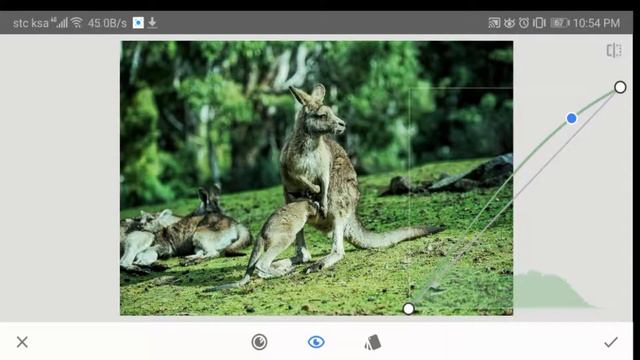Tap the stc ksa carrier label
Viewport: 640px width, 360px height.
click(31, 23)
